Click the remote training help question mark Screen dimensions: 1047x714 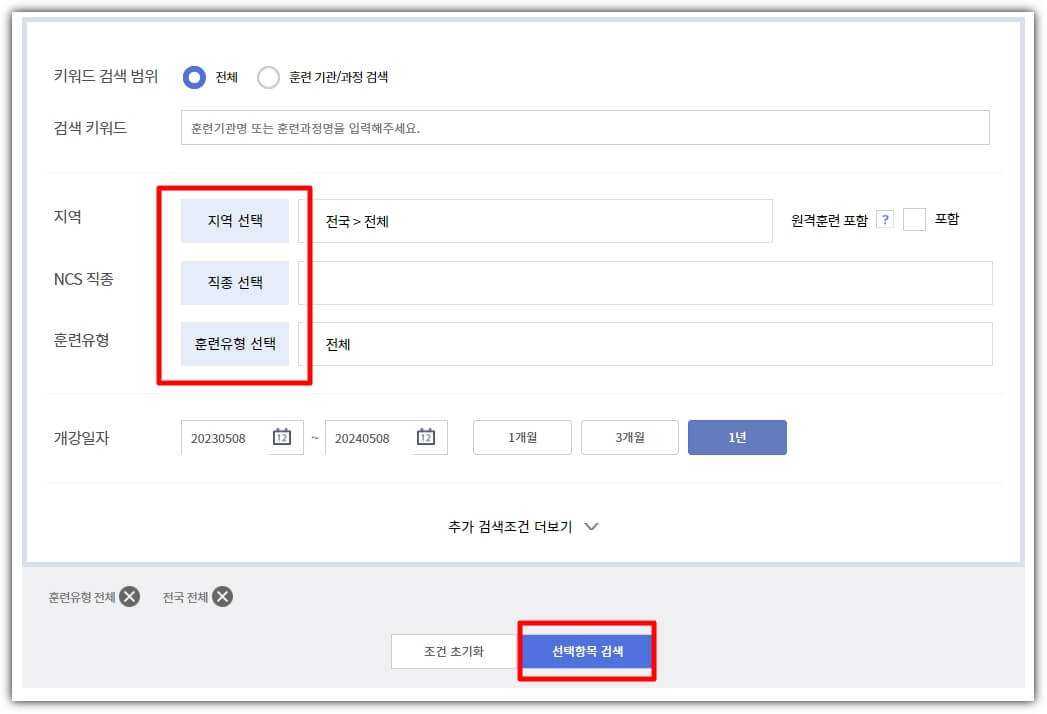click(x=884, y=220)
